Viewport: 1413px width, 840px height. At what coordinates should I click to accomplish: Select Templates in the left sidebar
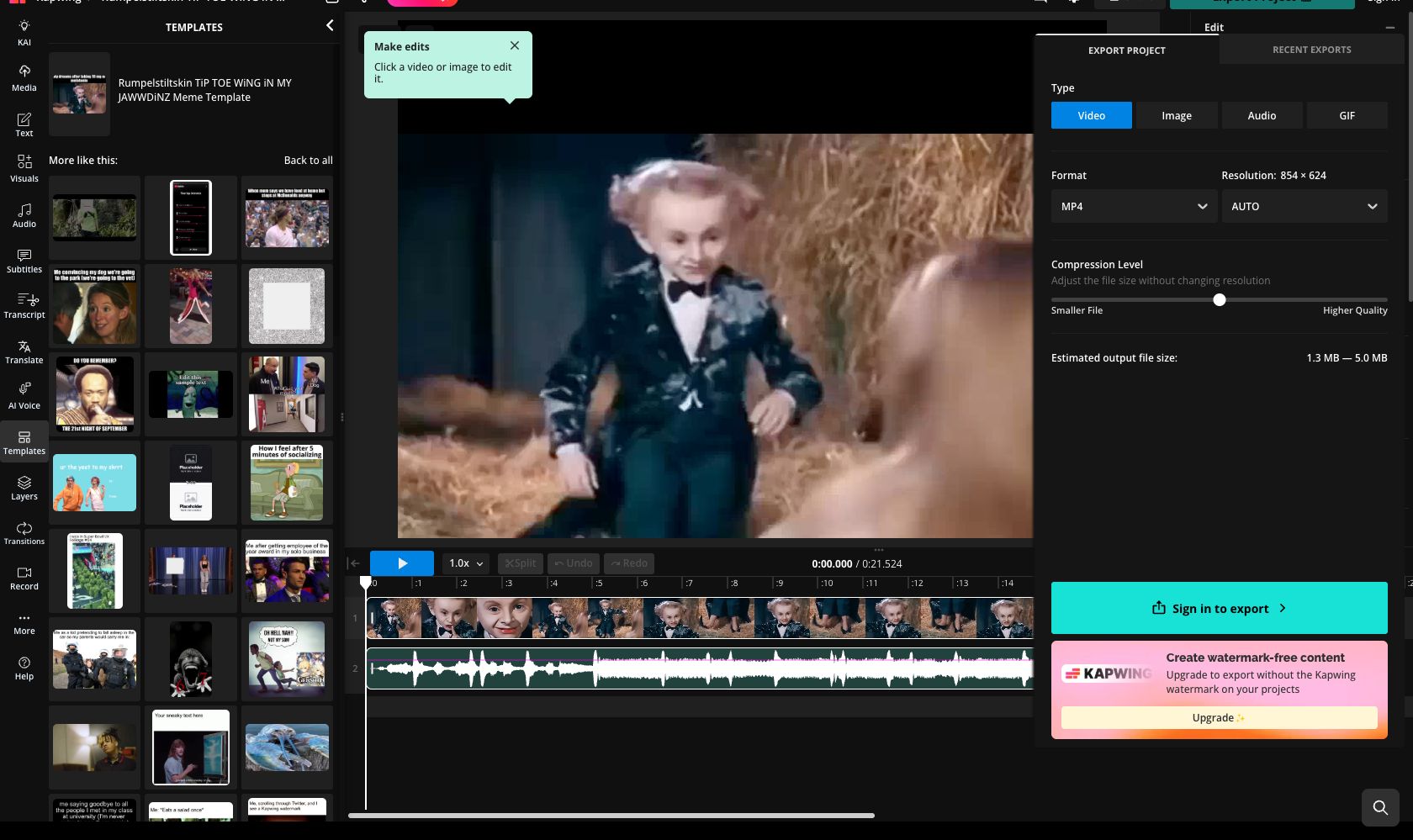click(x=24, y=442)
